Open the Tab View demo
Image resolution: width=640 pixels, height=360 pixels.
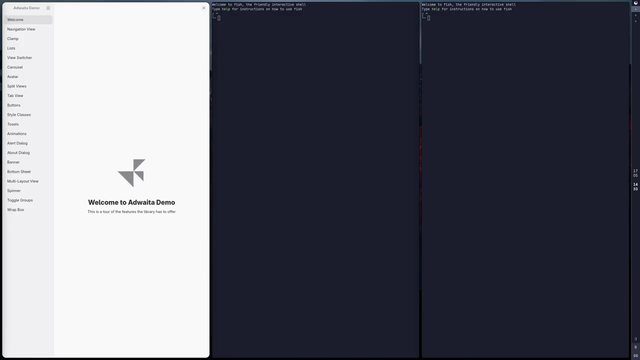(29, 96)
